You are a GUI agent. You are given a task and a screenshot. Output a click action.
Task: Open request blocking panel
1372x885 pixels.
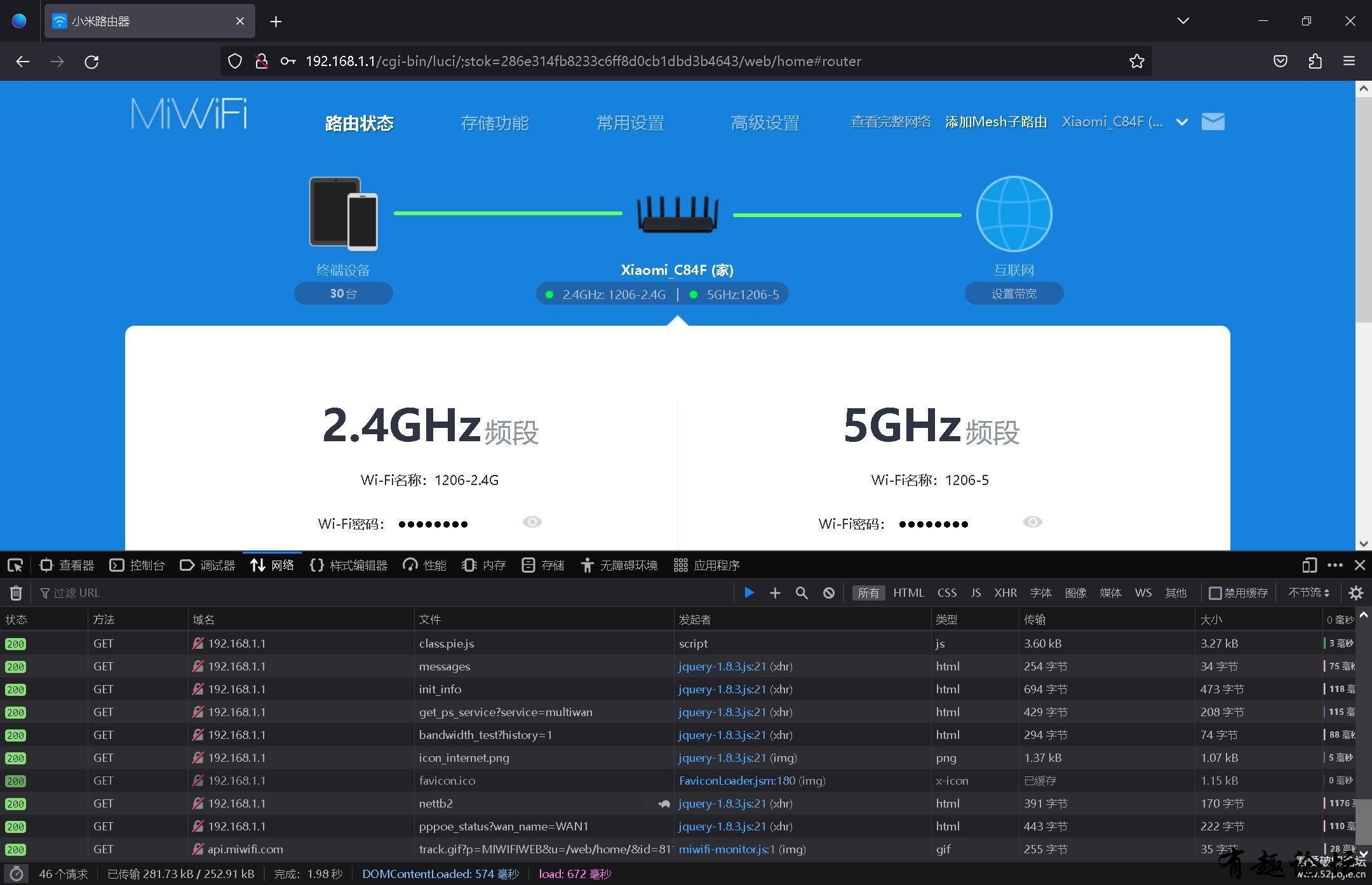coord(829,593)
